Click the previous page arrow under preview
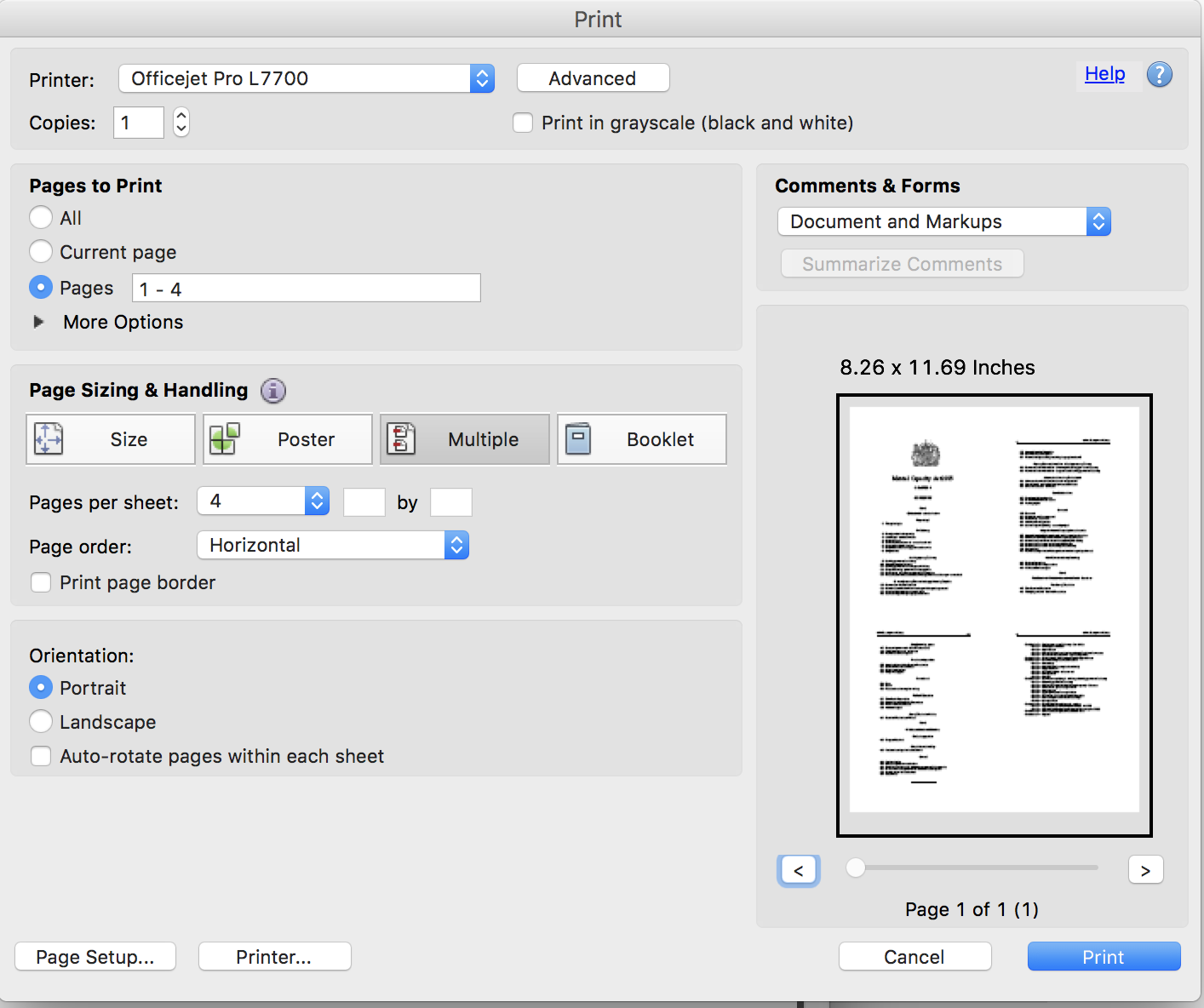This screenshot has width=1204, height=1008. (798, 869)
